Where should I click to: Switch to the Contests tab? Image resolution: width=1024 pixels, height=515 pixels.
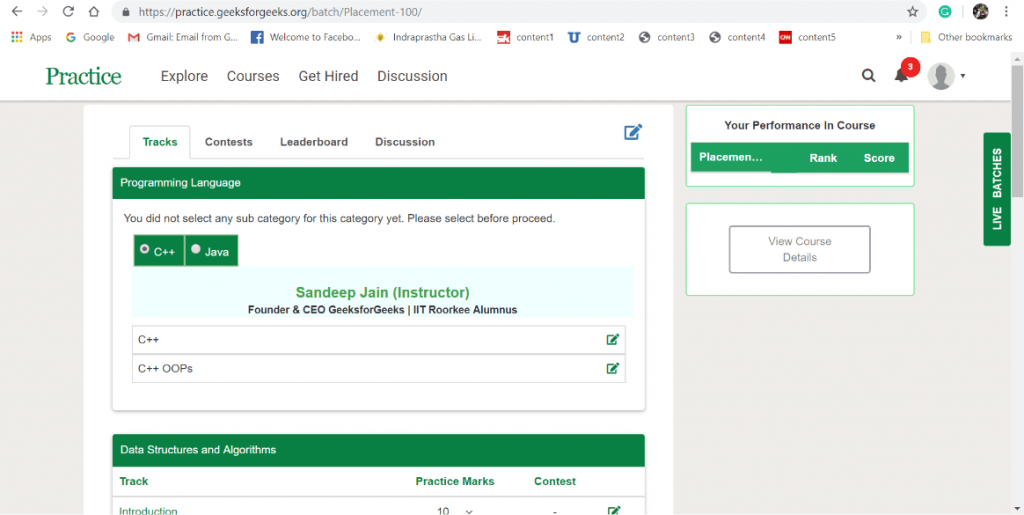tap(229, 142)
